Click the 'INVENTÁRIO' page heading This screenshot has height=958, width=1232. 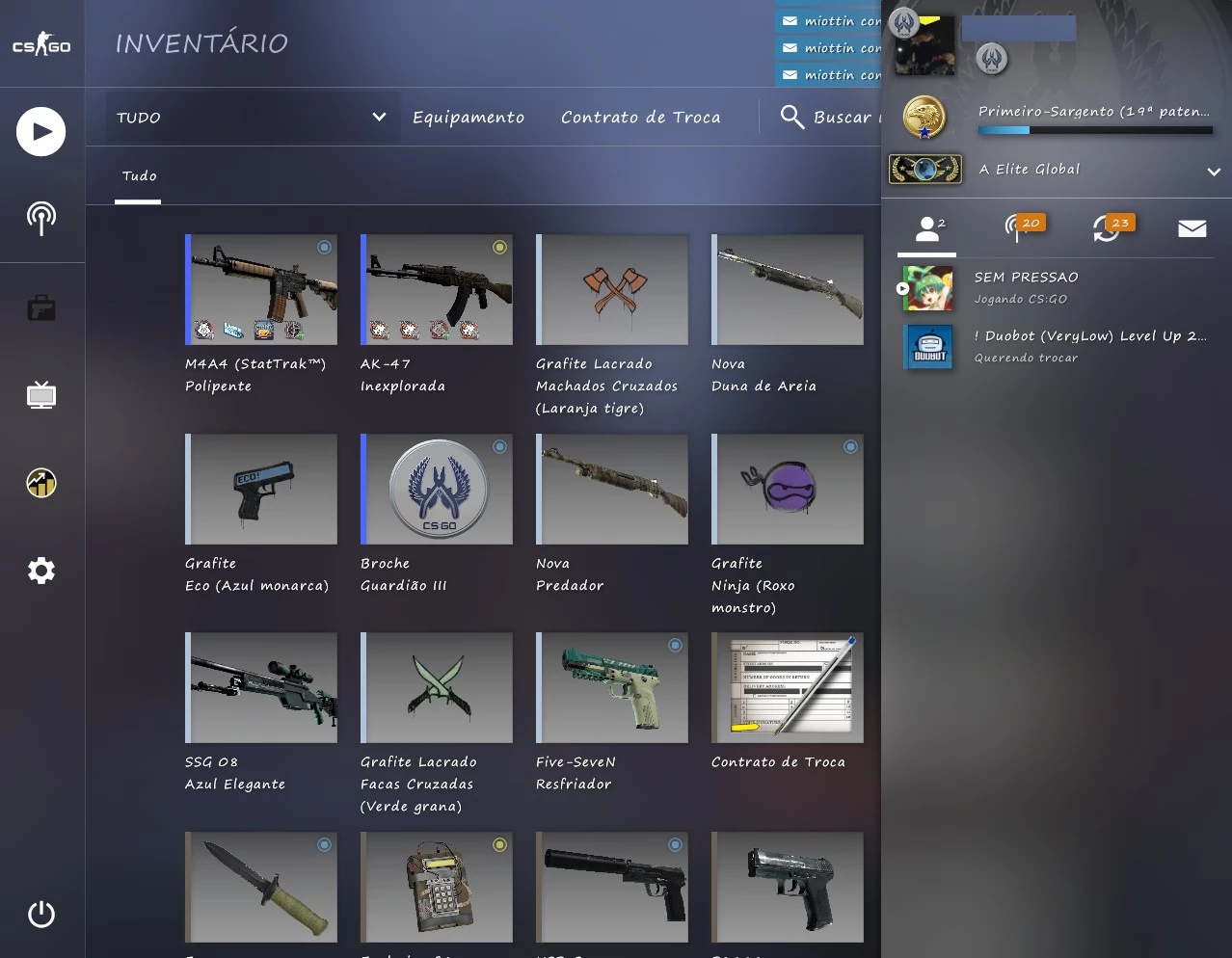pos(201,43)
